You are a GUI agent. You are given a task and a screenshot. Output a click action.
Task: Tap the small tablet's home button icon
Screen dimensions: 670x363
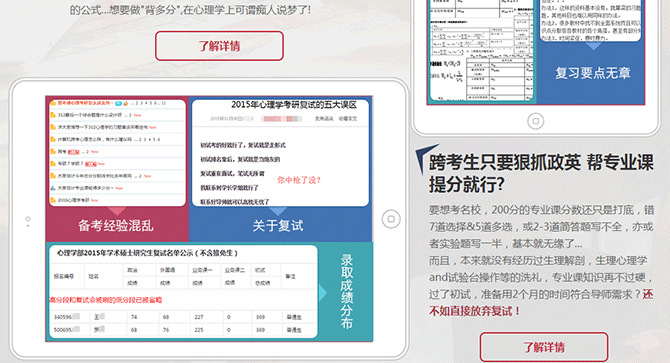(x=535, y=121)
